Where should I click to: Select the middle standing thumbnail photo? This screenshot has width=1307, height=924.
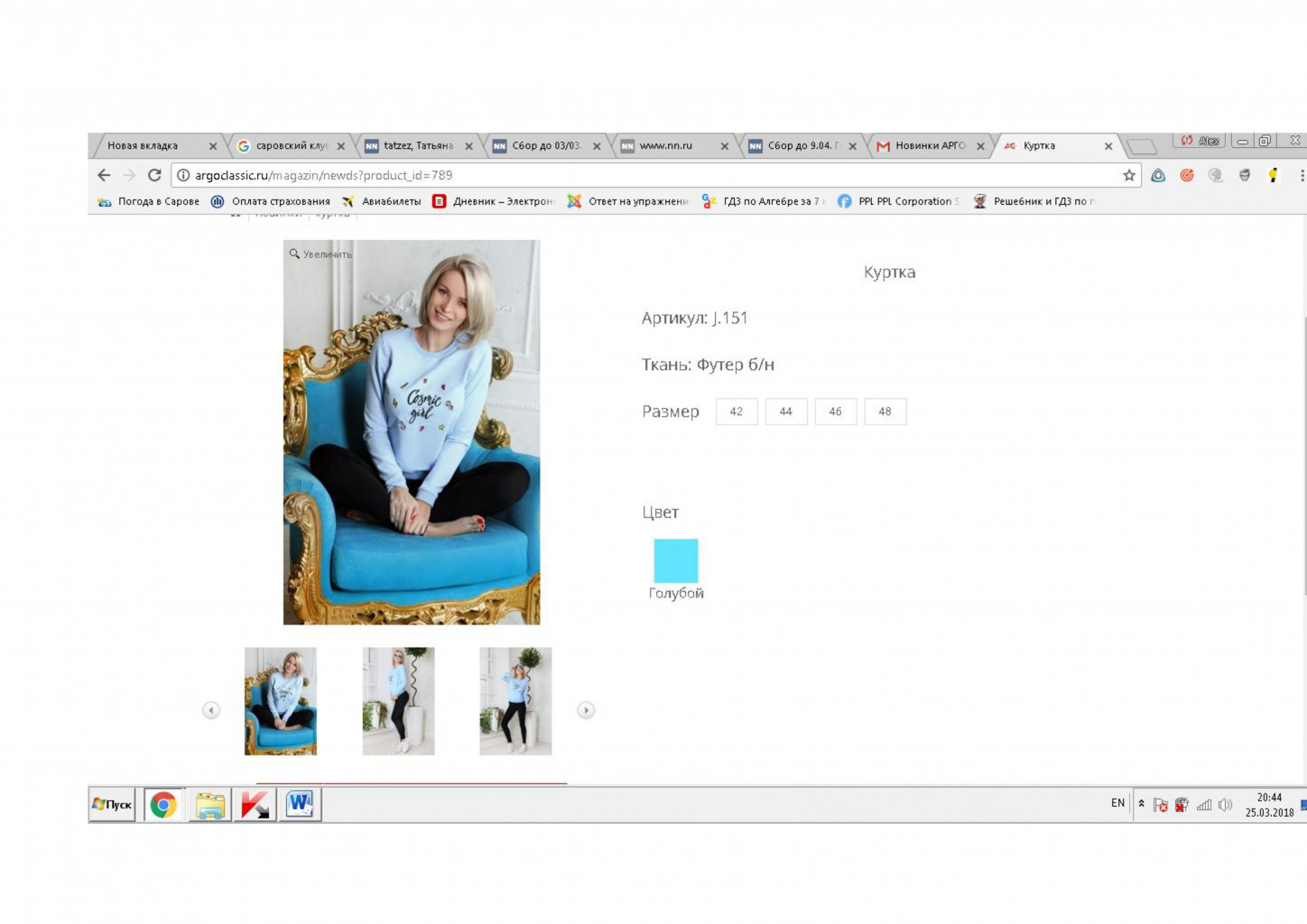(398, 701)
